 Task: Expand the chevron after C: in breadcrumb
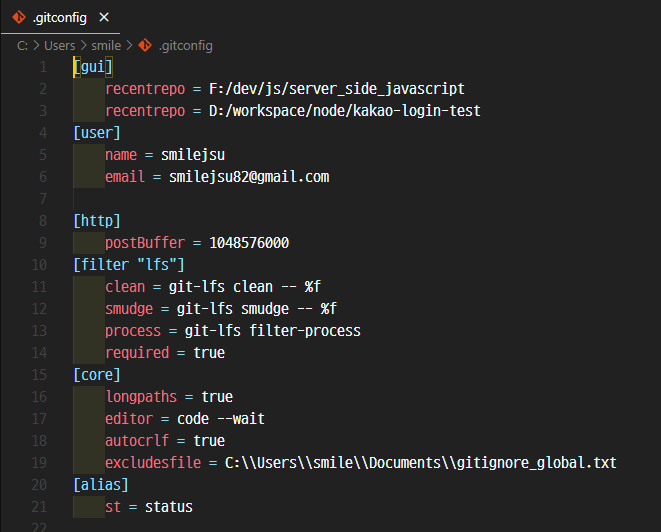(36, 45)
